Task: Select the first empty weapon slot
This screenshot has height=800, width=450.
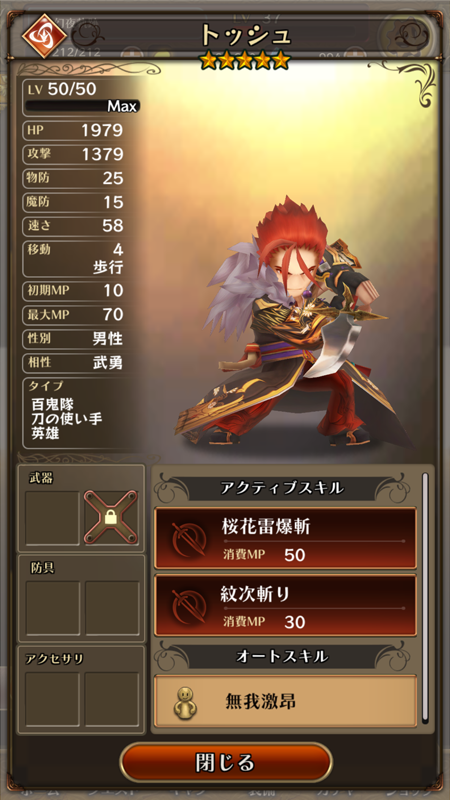Action: click(x=53, y=518)
